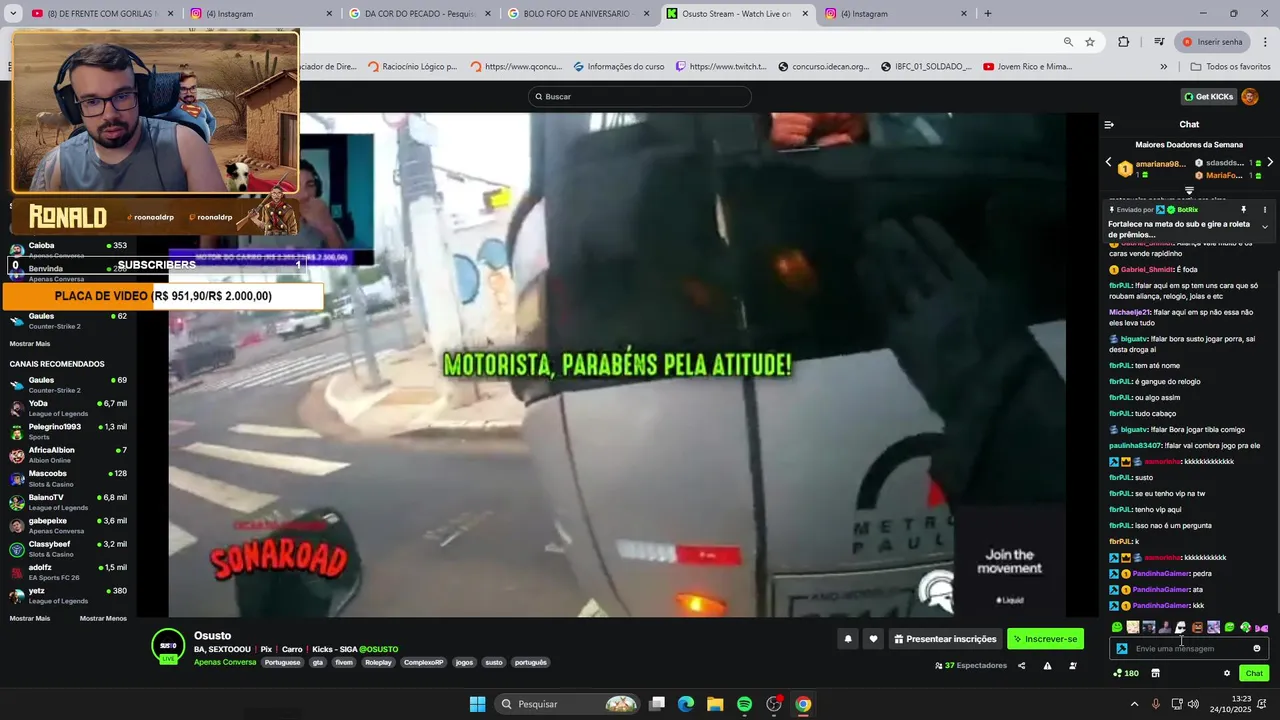Click the Inscrever-se subscribe button

1045,639
